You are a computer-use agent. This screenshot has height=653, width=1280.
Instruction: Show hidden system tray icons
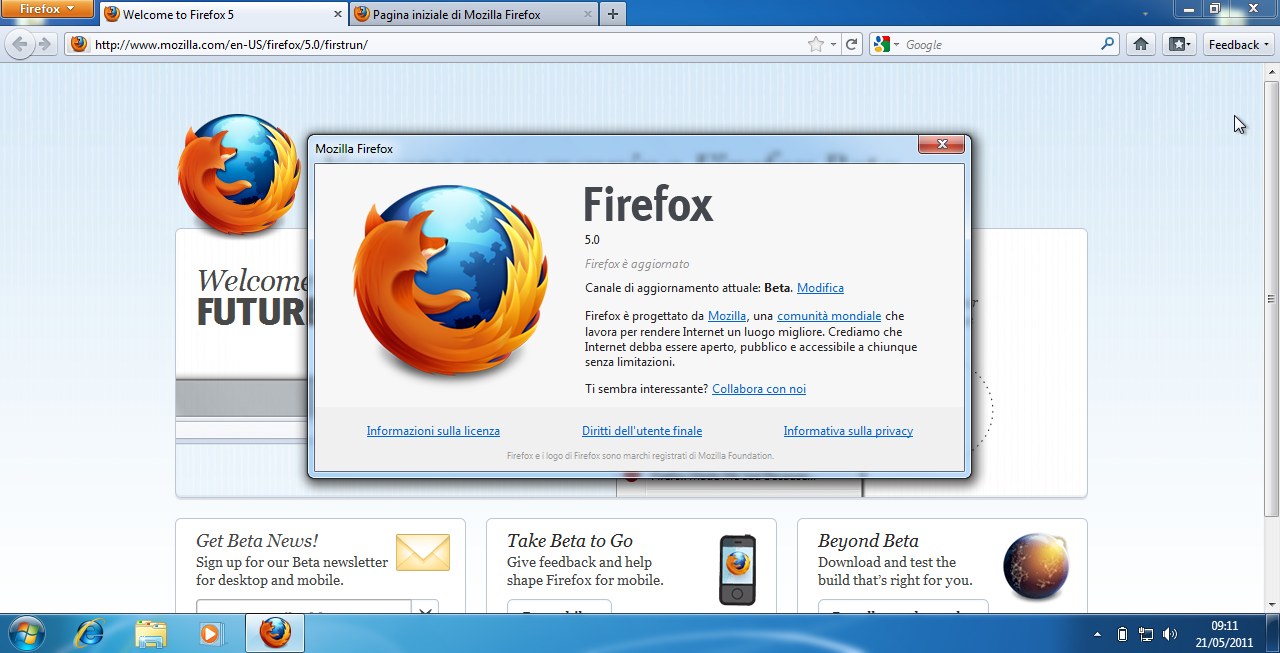coord(1098,634)
